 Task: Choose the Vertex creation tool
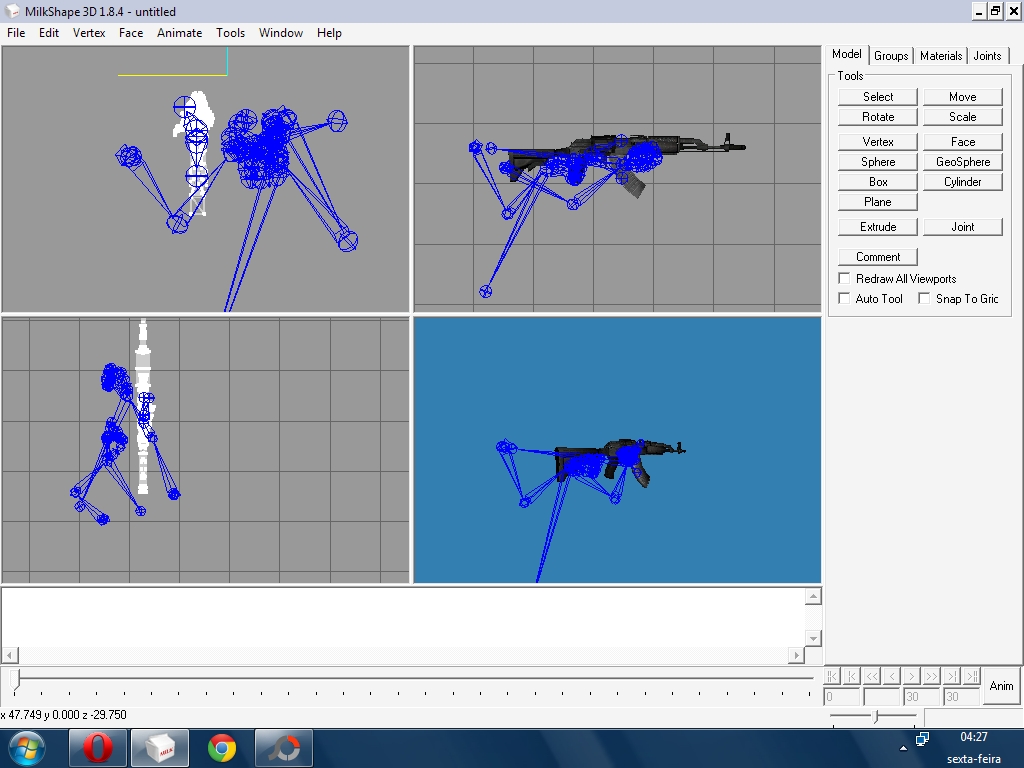click(x=878, y=142)
